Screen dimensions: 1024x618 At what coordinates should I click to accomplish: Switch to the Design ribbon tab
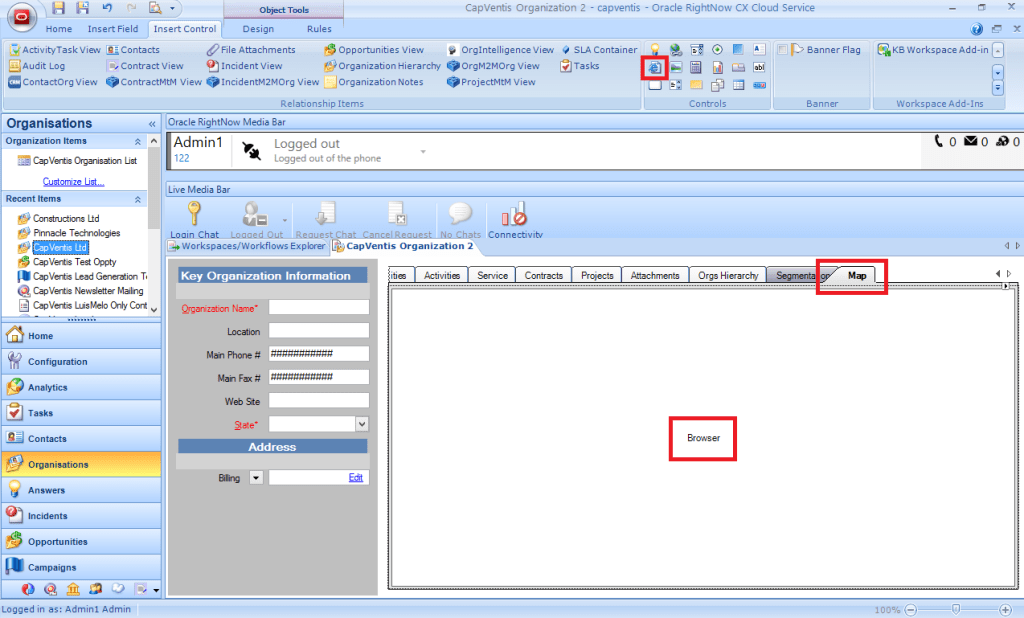pos(258,29)
